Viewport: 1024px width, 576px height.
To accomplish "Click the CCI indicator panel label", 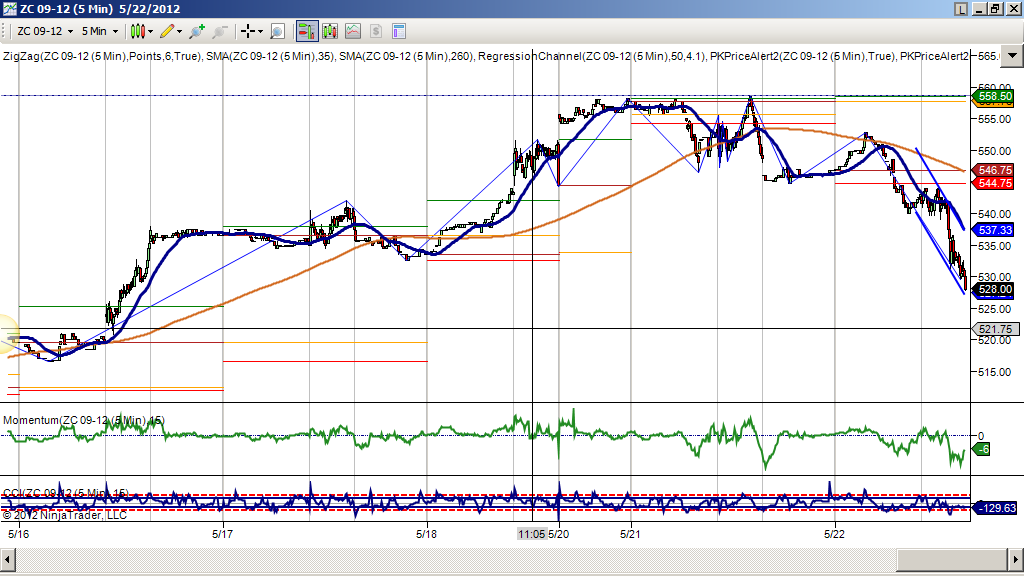I will coord(66,492).
